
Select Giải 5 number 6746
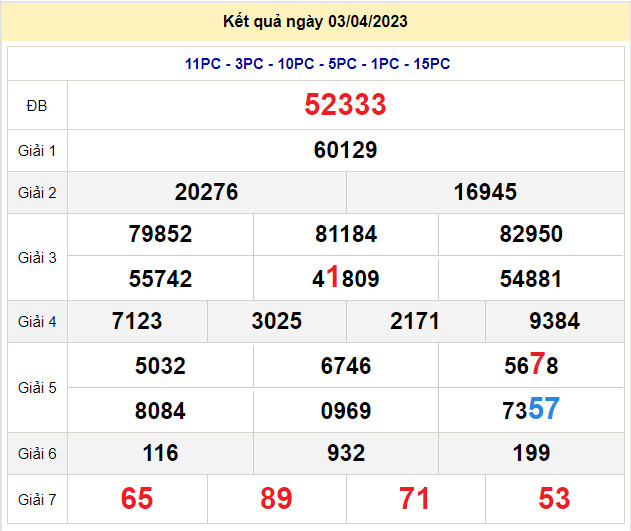346,366
